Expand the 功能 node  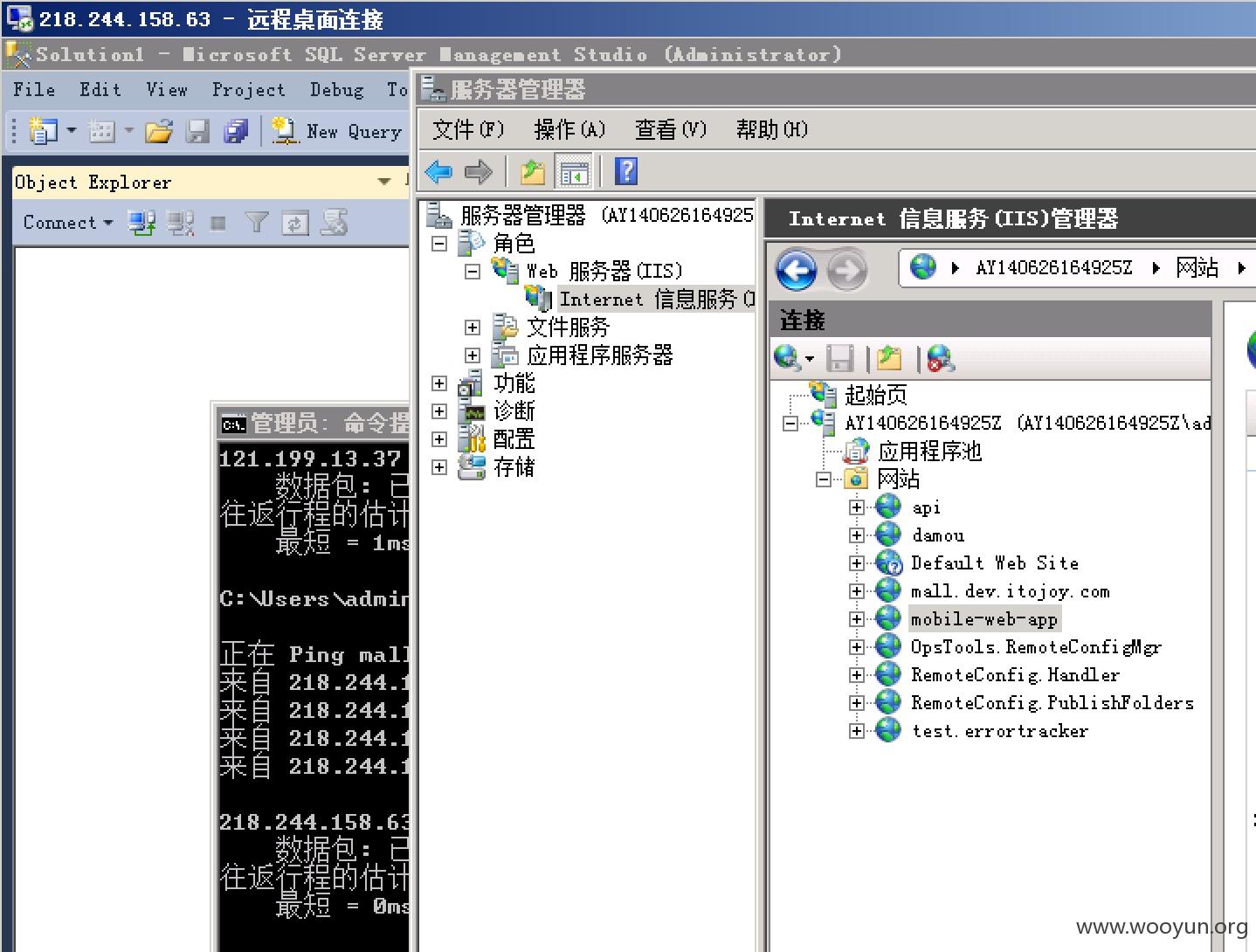coord(439,383)
